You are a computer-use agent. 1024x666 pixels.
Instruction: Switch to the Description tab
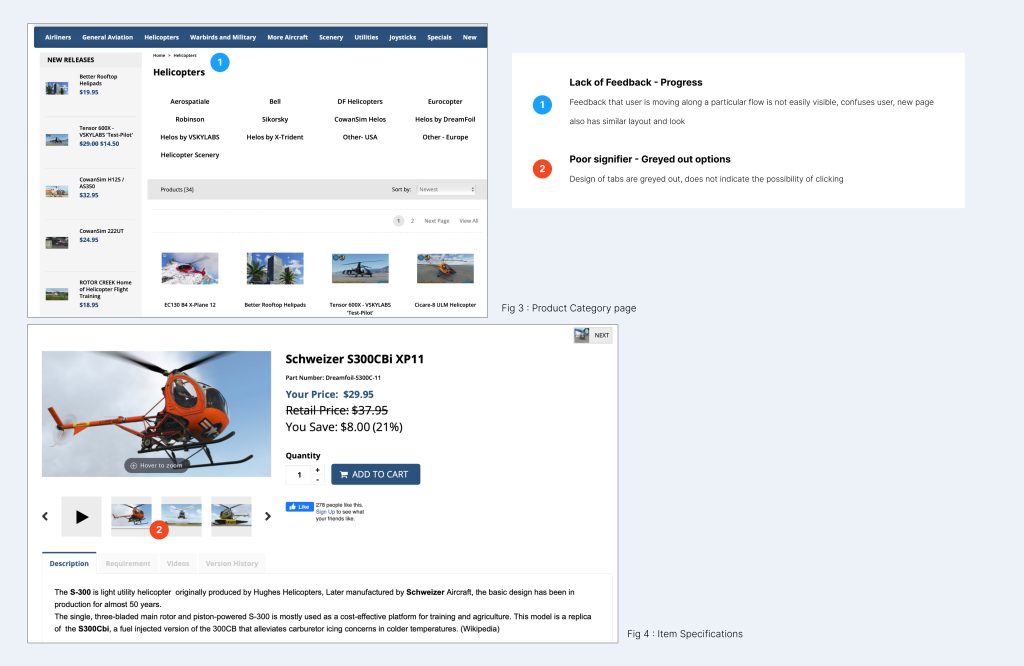(69, 563)
